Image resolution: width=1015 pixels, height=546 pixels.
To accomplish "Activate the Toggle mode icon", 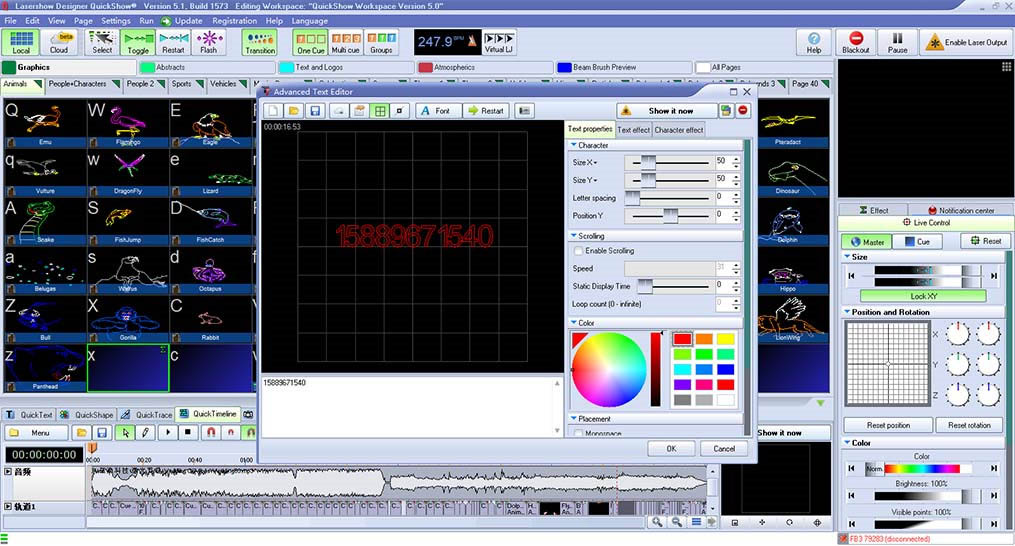I will tap(138, 43).
